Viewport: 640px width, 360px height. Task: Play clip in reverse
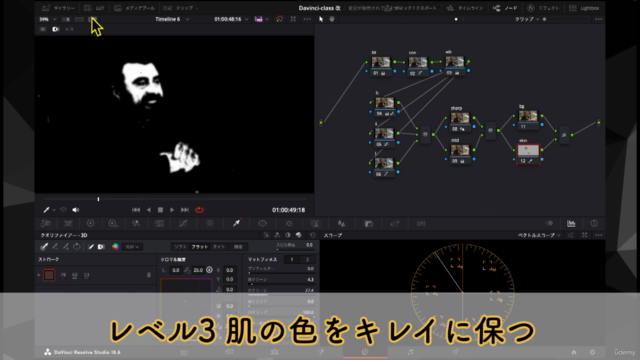[149, 210]
